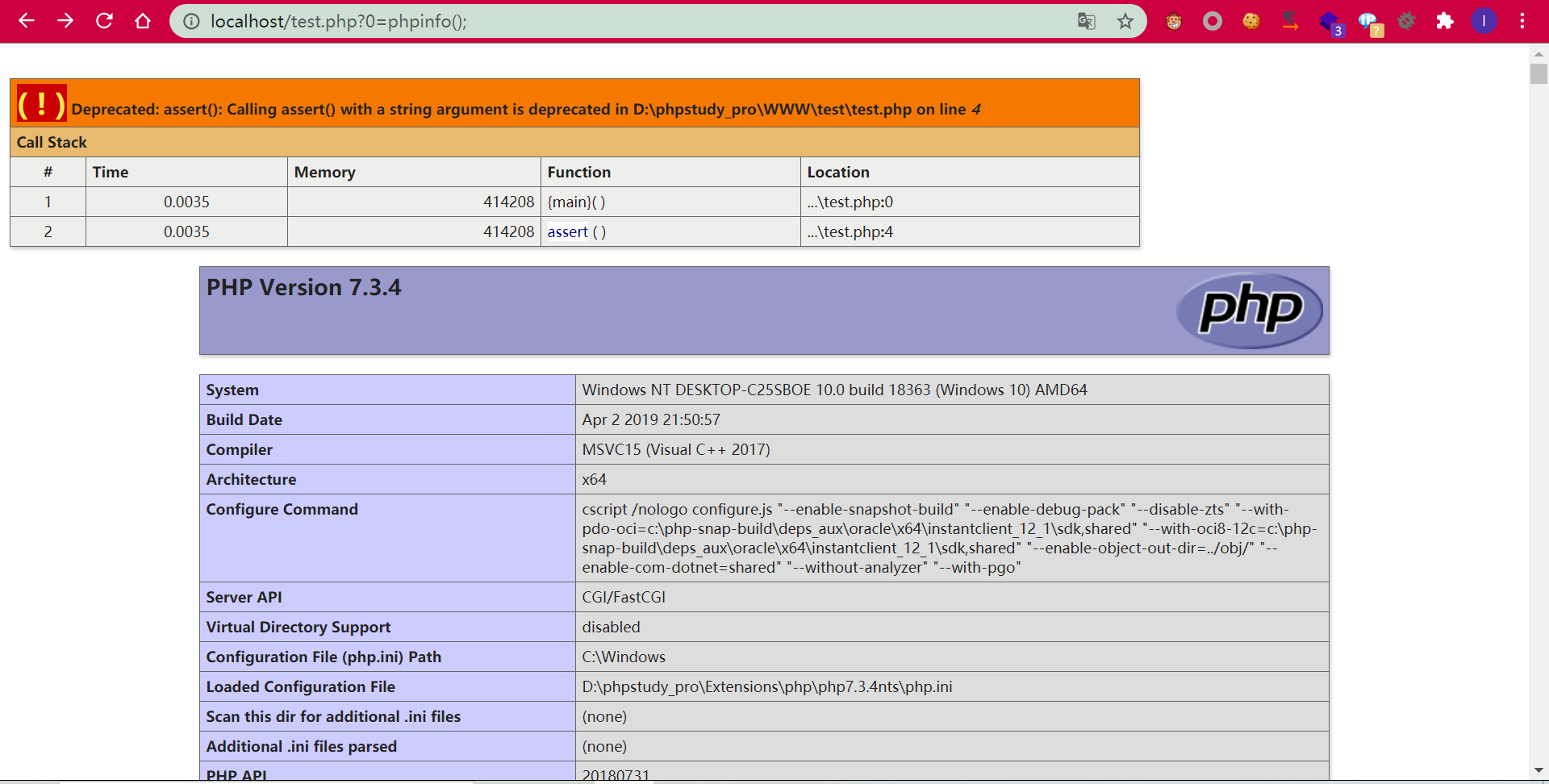Open the purple layered extension with badge 3
Image resolution: width=1549 pixels, height=784 pixels.
[1330, 23]
